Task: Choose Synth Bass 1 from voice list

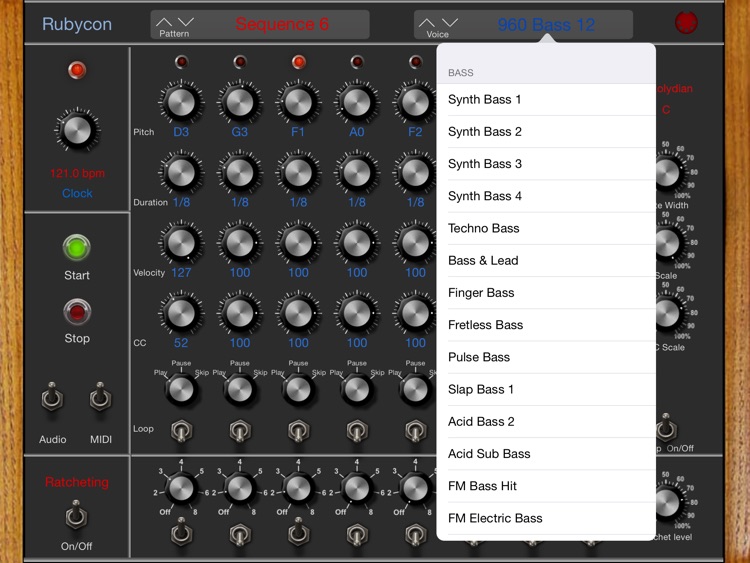Action: (546, 99)
